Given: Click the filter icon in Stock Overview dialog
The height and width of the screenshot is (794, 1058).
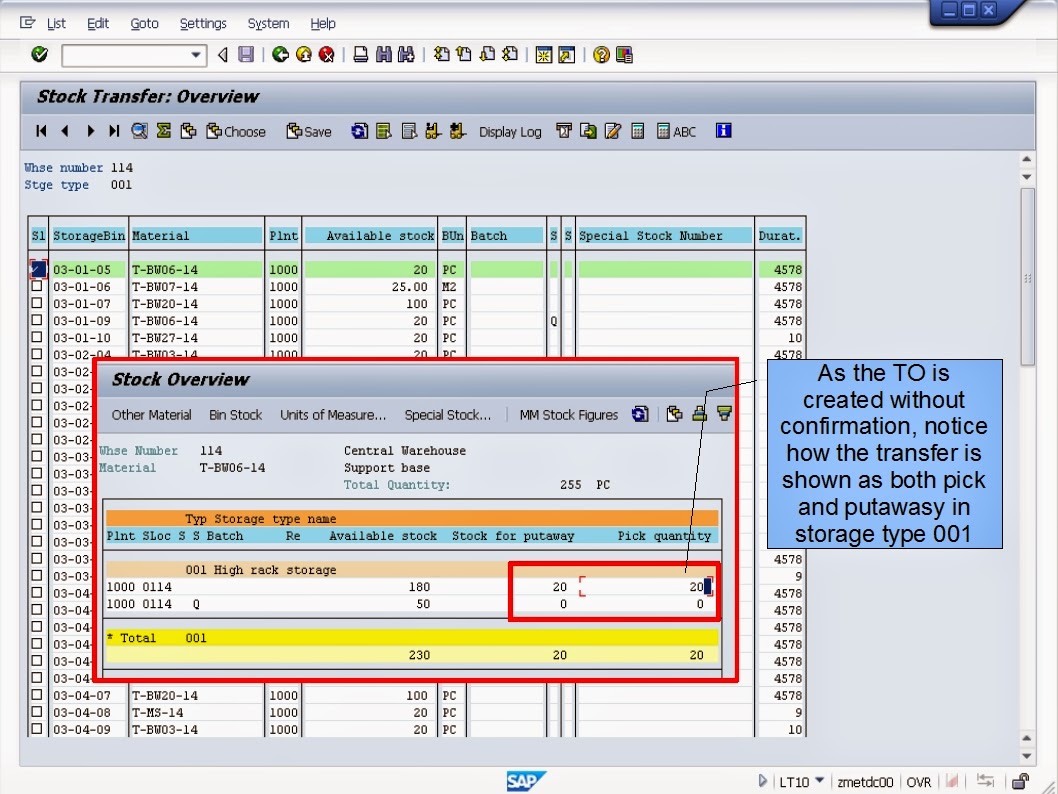Looking at the screenshot, I should 723,414.
